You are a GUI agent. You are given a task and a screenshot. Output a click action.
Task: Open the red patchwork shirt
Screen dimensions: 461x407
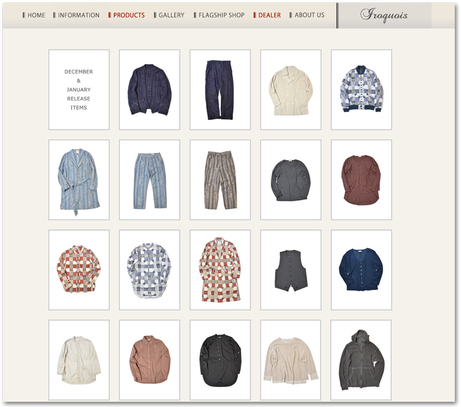[79, 270]
